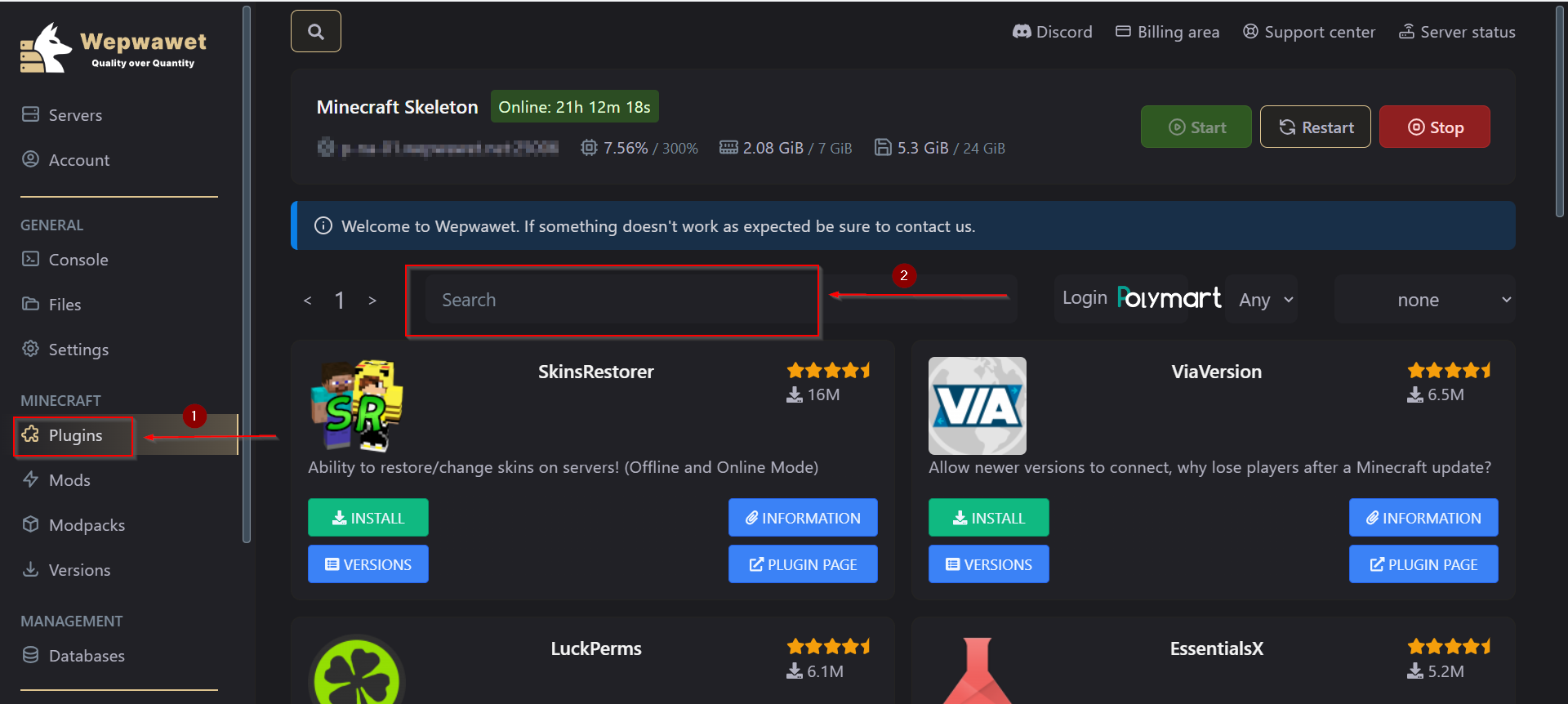
Task: Open the Files page
Action: click(x=51, y=305)
